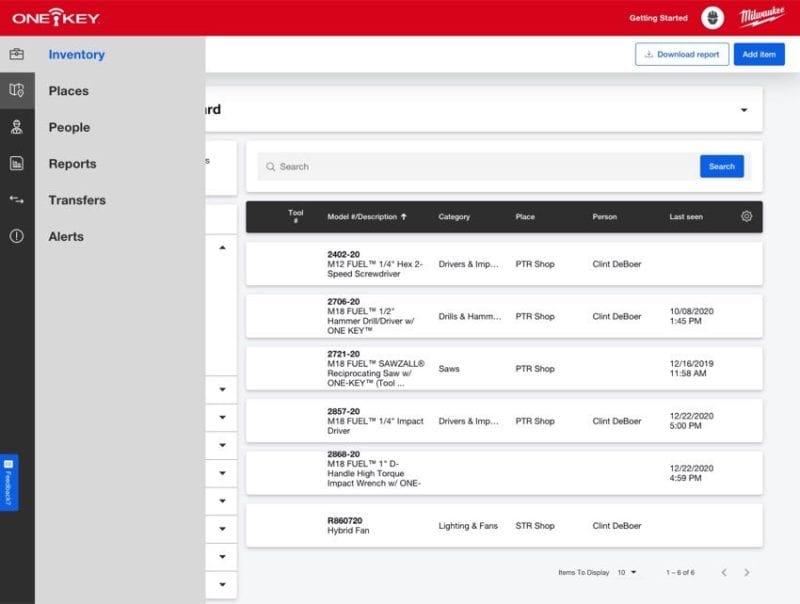
Task: Click the Reports document icon in sidebar
Action: 14,163
